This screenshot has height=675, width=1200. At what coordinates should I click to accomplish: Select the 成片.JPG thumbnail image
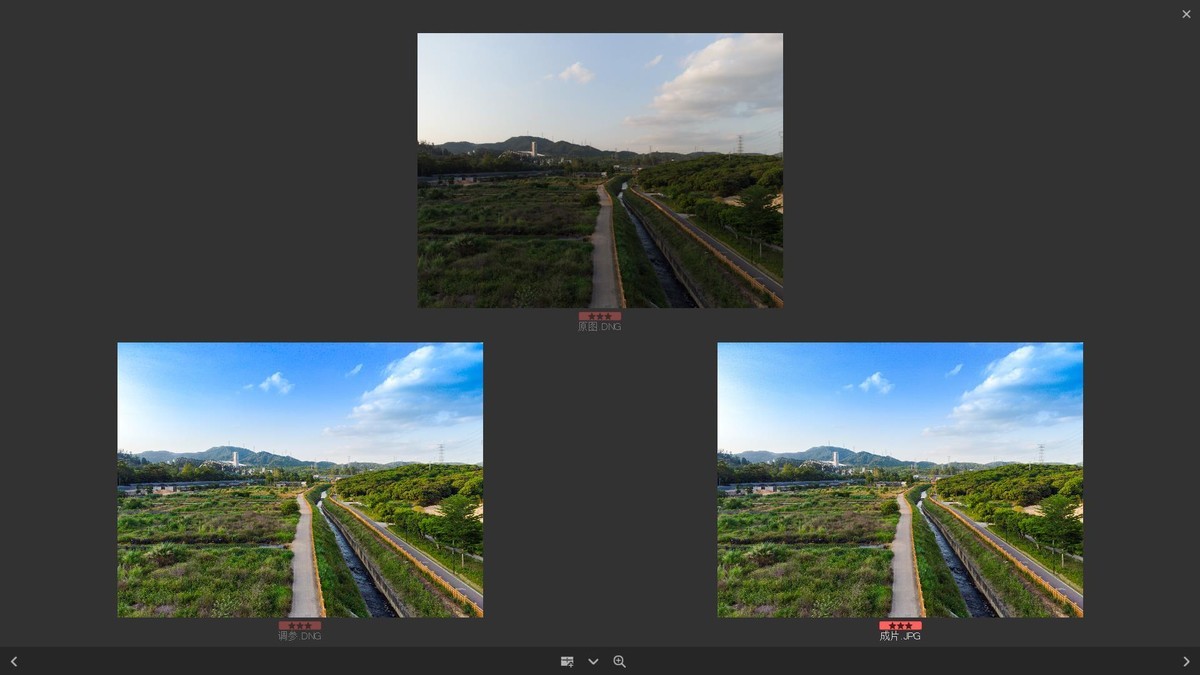tap(900, 480)
